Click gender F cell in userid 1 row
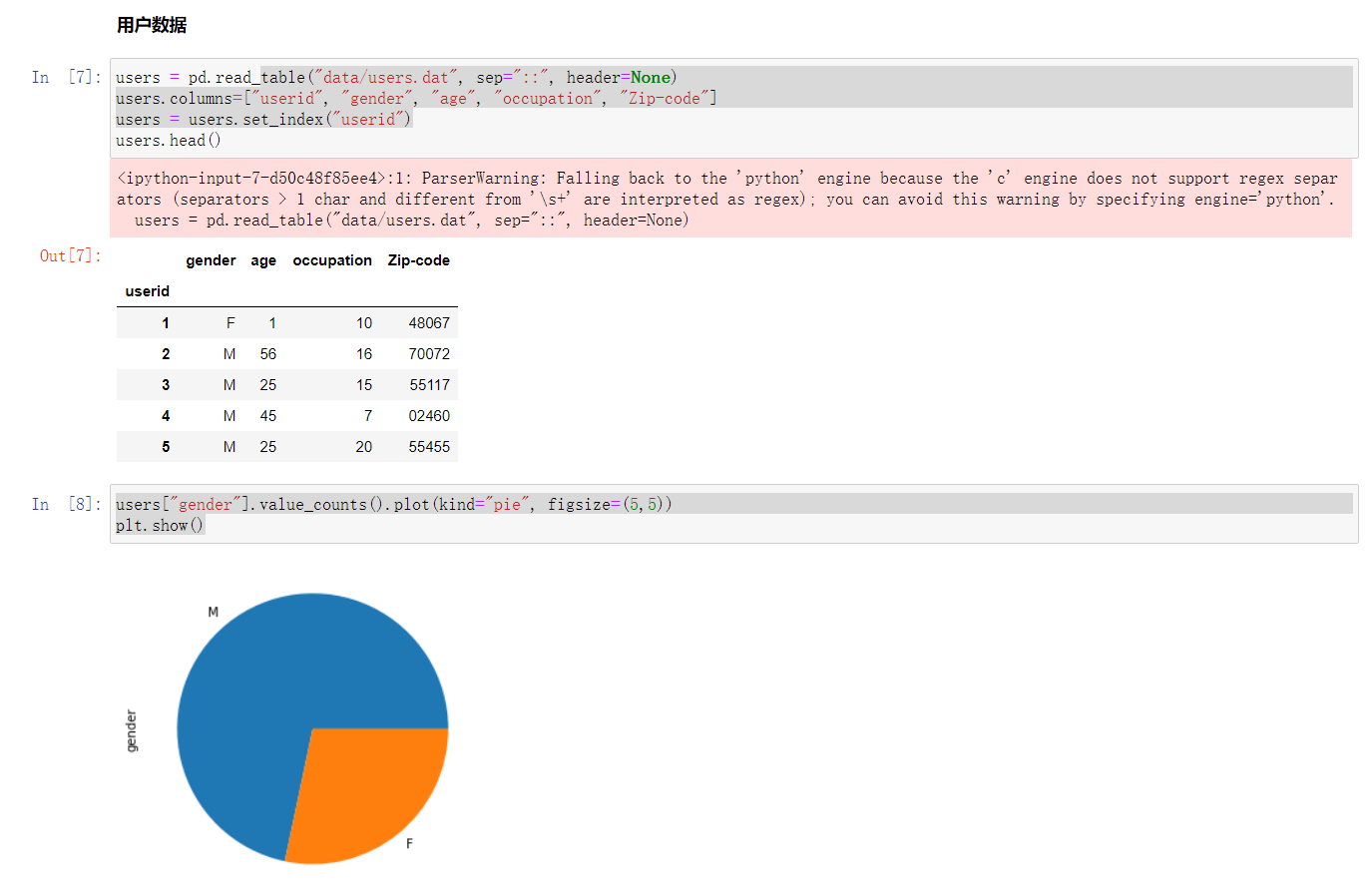 [x=230, y=323]
